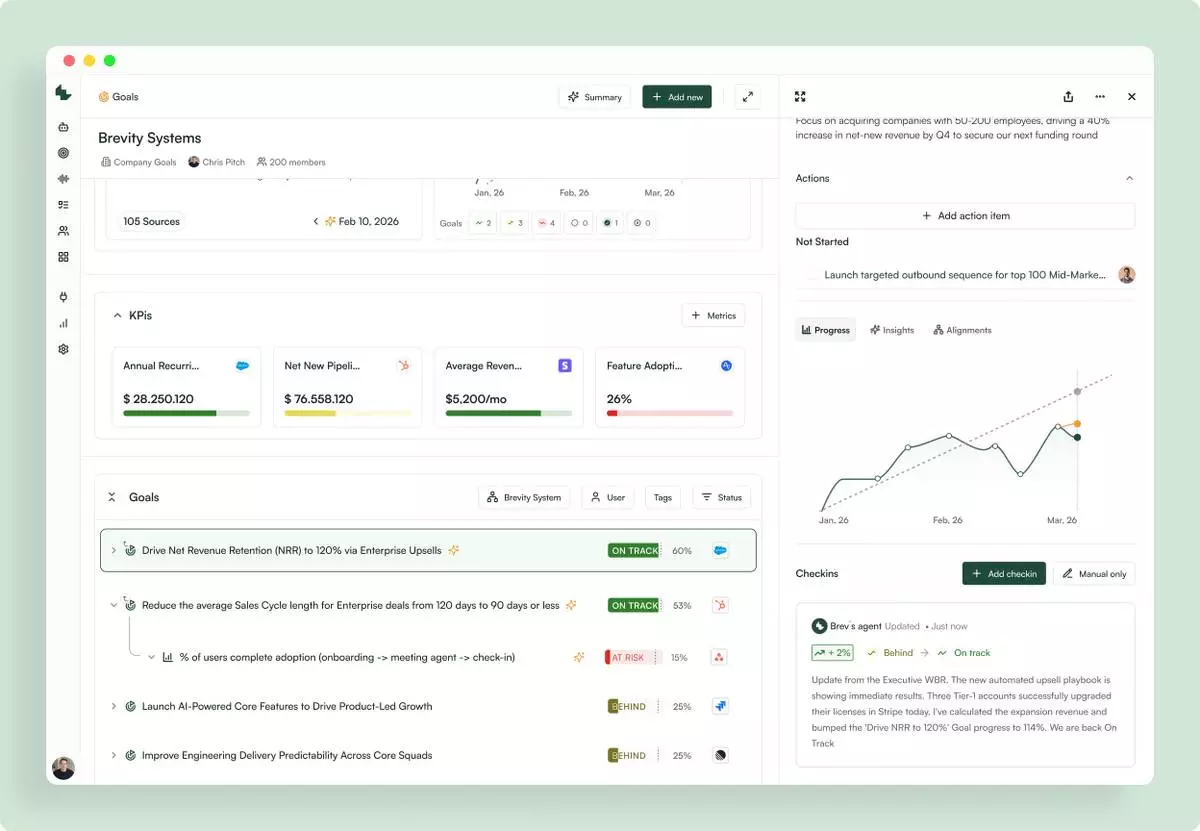Open the Status filter dropdown
1200x831 pixels.
(x=721, y=497)
